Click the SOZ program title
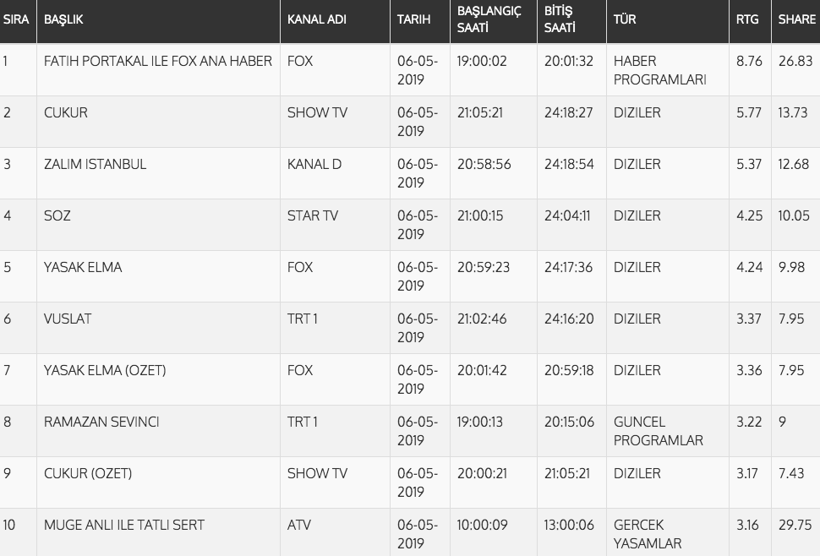This screenshot has width=820, height=556. coord(57,215)
